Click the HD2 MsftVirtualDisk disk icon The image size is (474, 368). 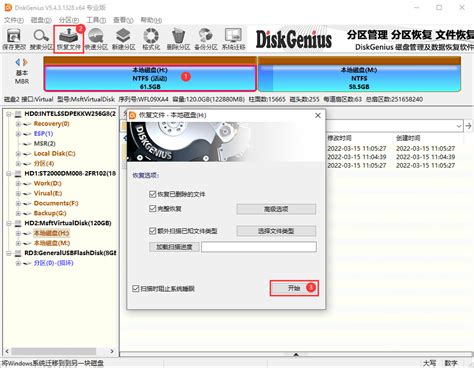(x=18, y=223)
